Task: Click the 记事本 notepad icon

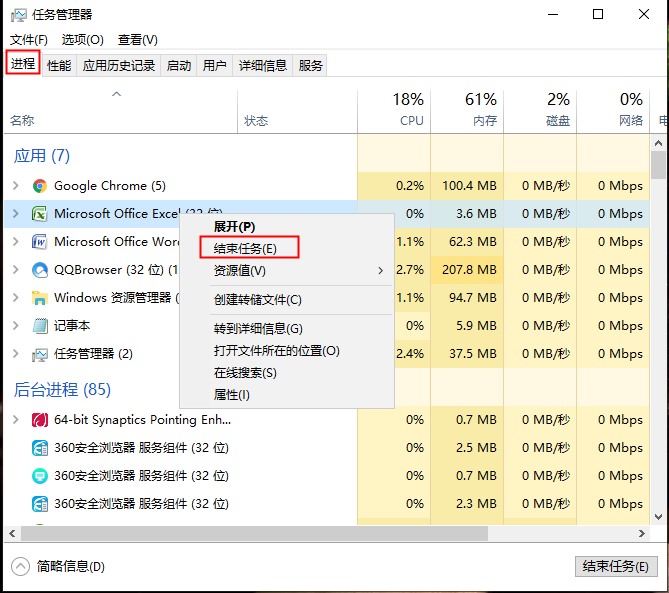Action: tap(40, 326)
